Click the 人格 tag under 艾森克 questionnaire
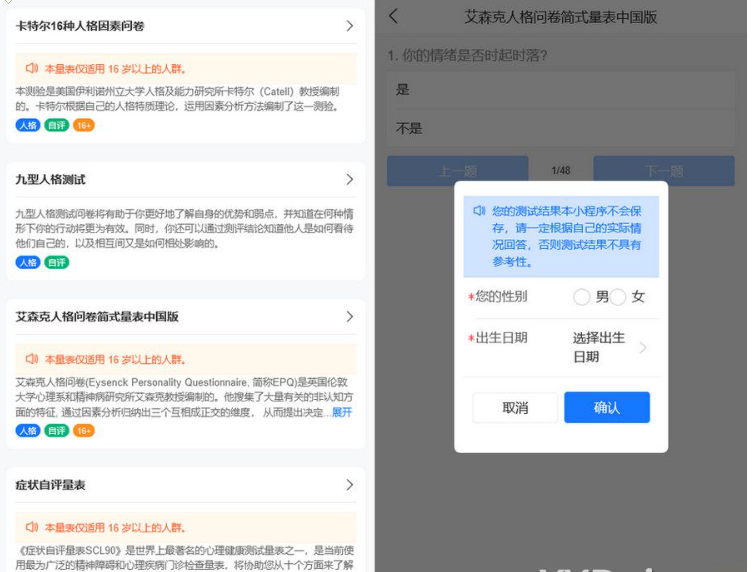Screen dimensions: 752x572 pyautogui.click(x=27, y=430)
